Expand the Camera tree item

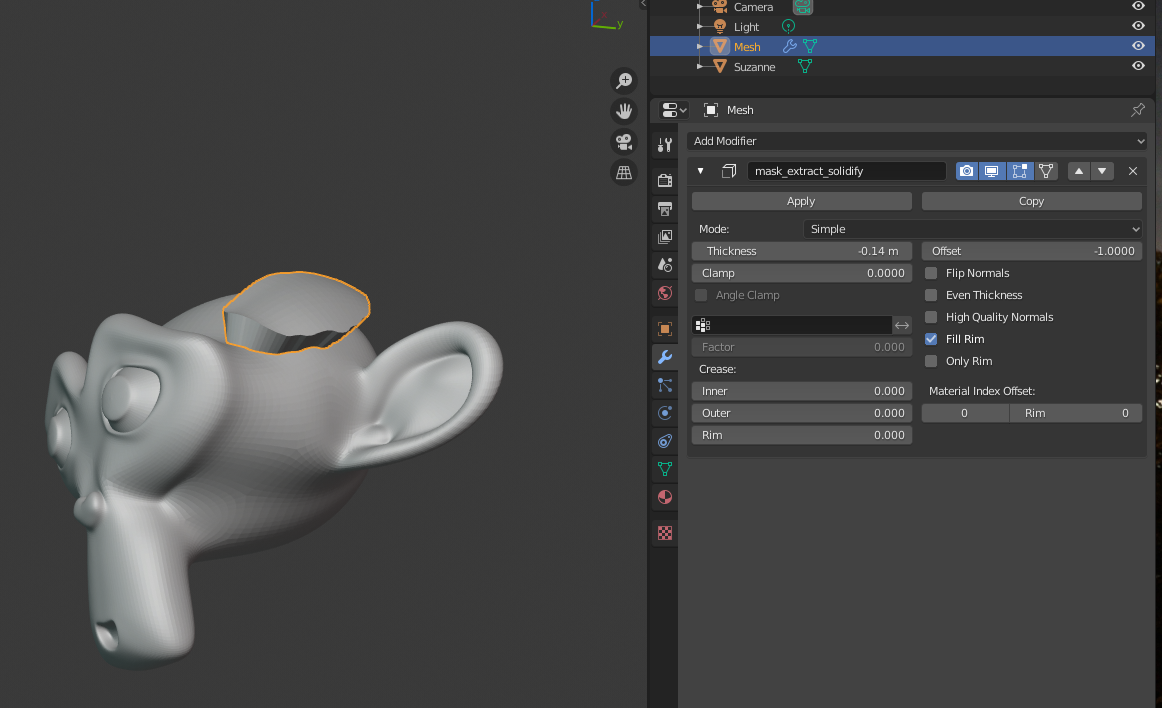coord(700,7)
